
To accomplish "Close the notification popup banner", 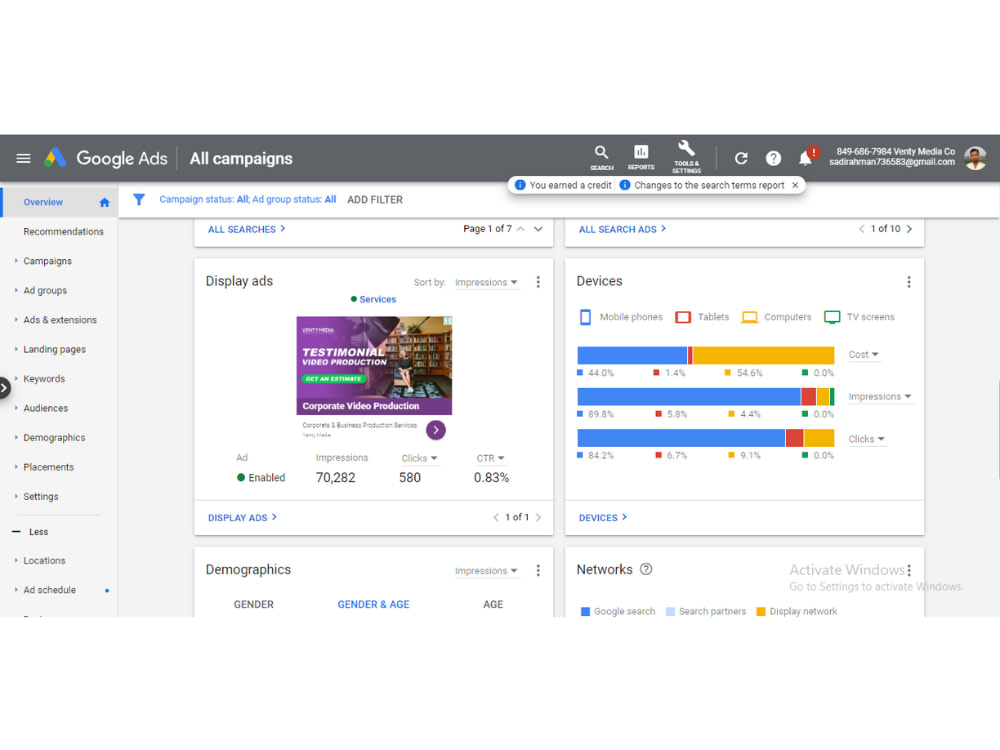I will click(795, 185).
